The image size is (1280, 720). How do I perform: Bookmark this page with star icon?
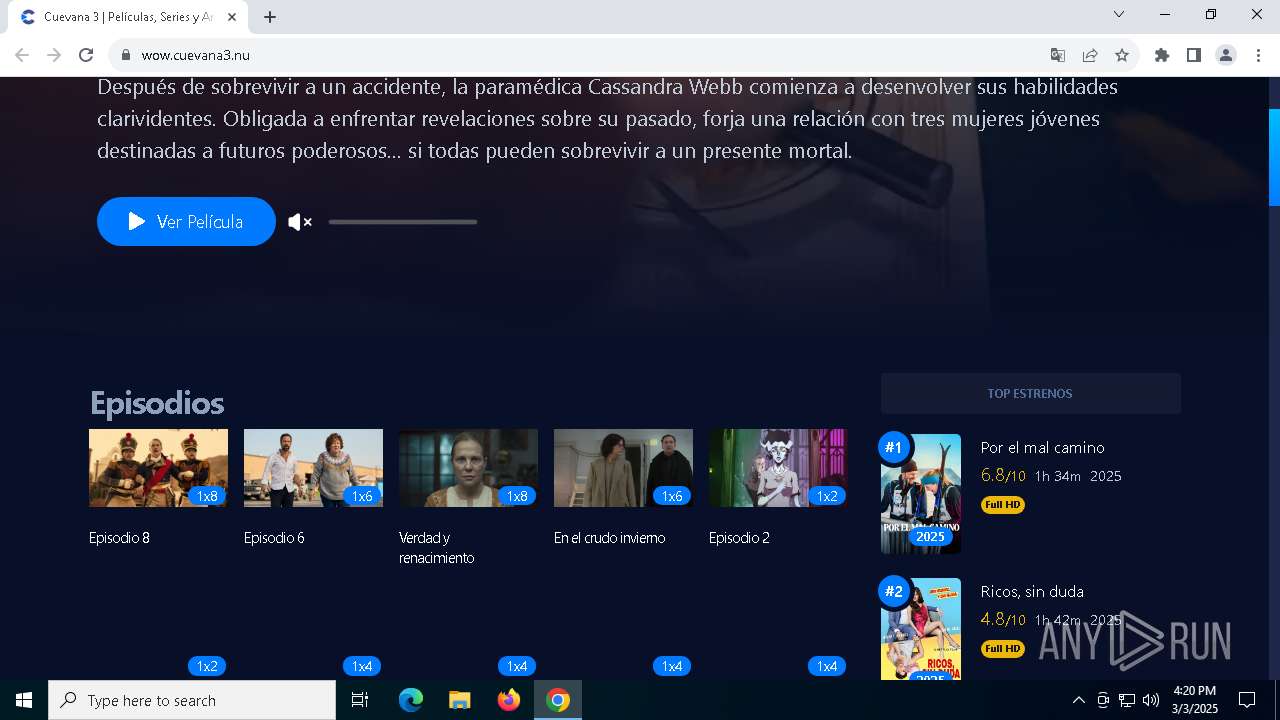pyautogui.click(x=1122, y=55)
